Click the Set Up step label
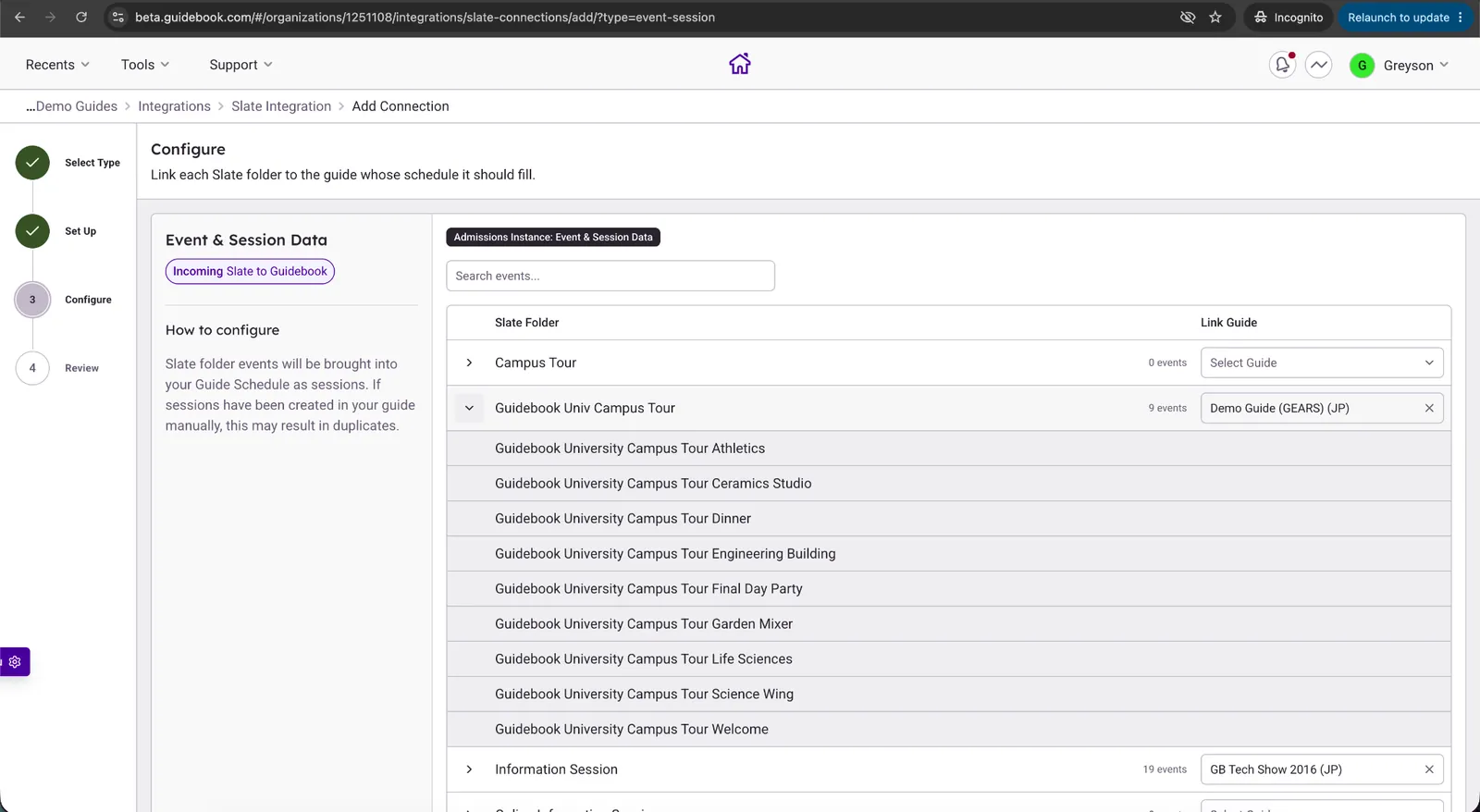Image resolution: width=1480 pixels, height=812 pixels. (x=80, y=231)
